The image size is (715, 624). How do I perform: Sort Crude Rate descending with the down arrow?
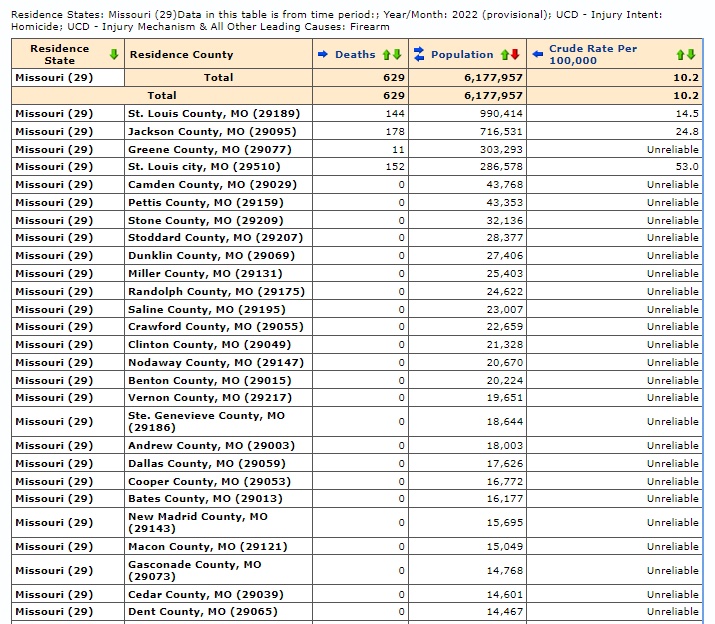691,54
